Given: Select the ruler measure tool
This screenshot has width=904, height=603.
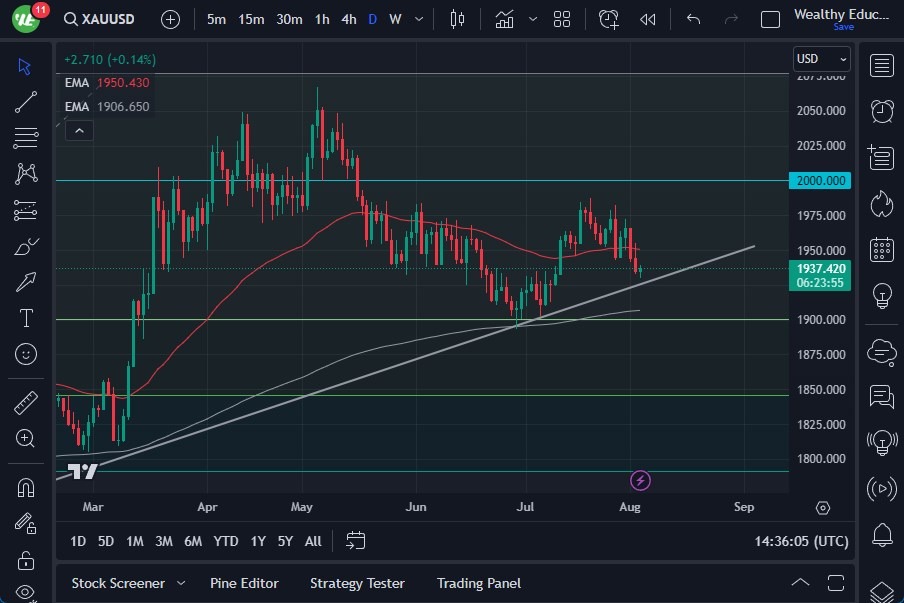Looking at the screenshot, I should click(26, 403).
